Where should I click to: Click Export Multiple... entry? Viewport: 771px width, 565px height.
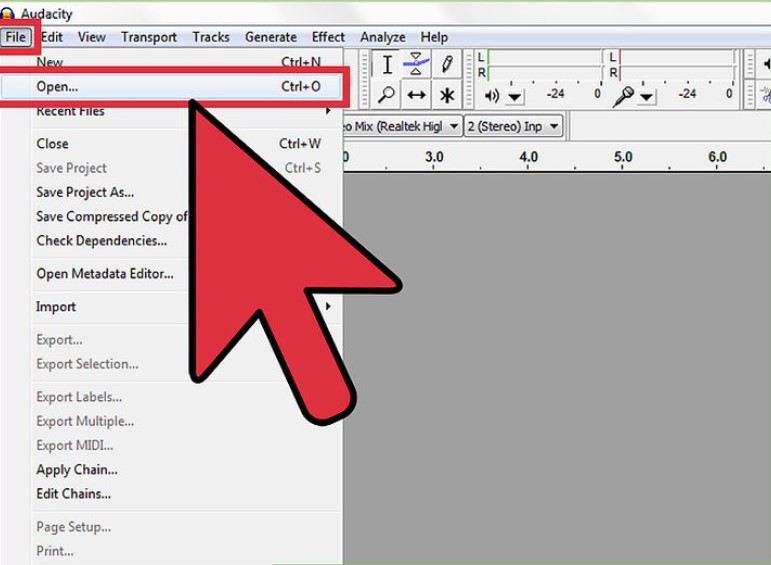186,421
